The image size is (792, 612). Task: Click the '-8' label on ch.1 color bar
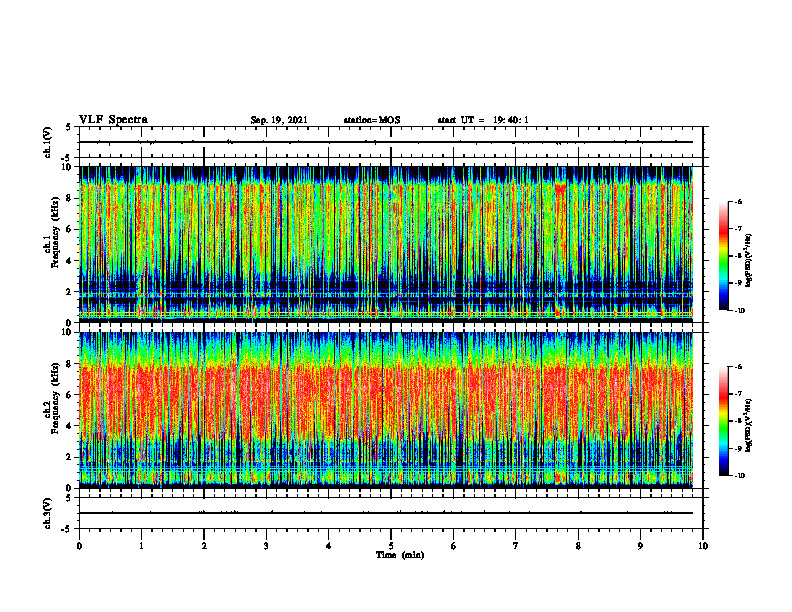point(738,256)
